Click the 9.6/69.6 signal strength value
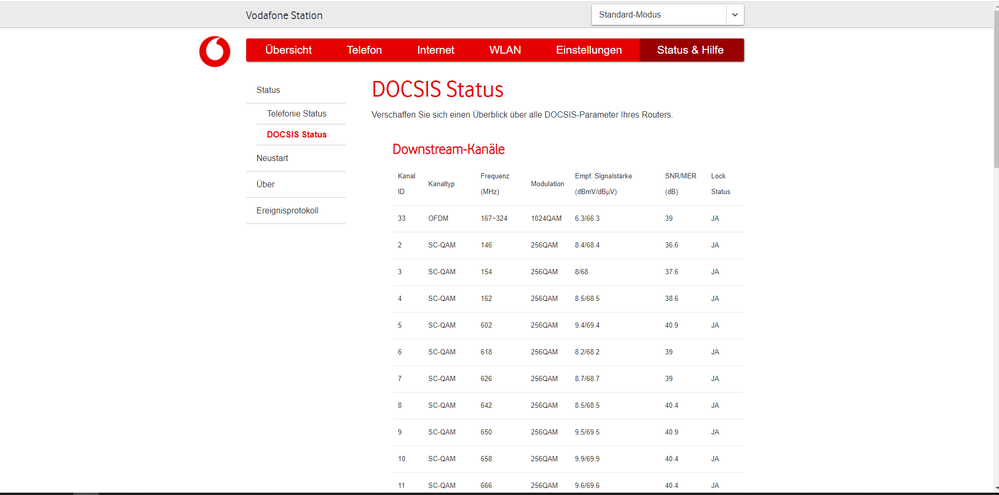The image size is (999, 495). 587,485
